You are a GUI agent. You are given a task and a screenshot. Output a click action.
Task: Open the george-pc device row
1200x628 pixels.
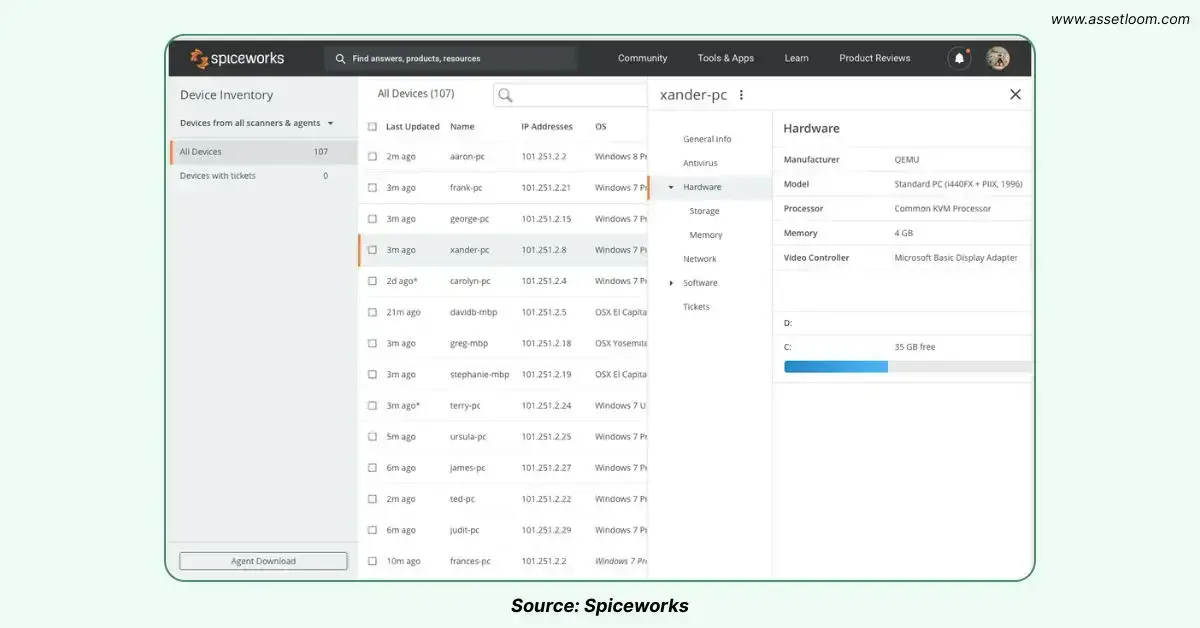tap(503, 218)
